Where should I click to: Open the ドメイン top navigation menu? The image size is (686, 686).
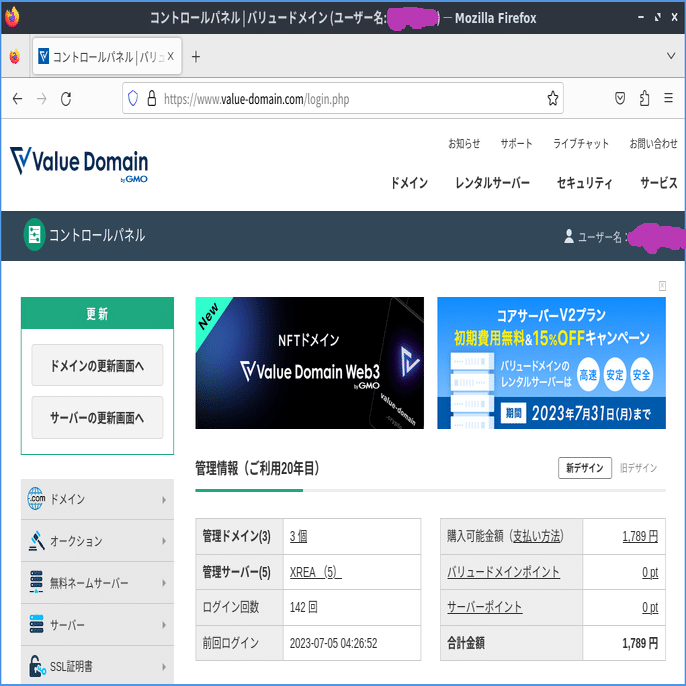pyautogui.click(x=409, y=182)
